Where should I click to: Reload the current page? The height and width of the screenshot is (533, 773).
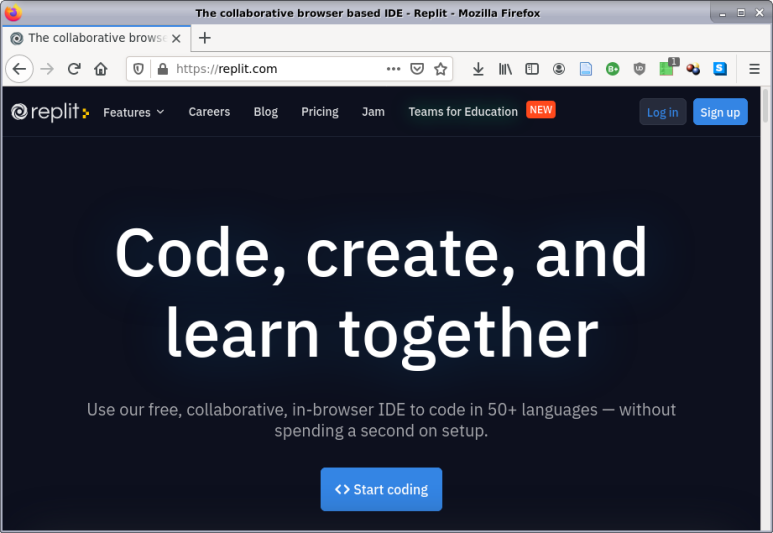[74, 69]
